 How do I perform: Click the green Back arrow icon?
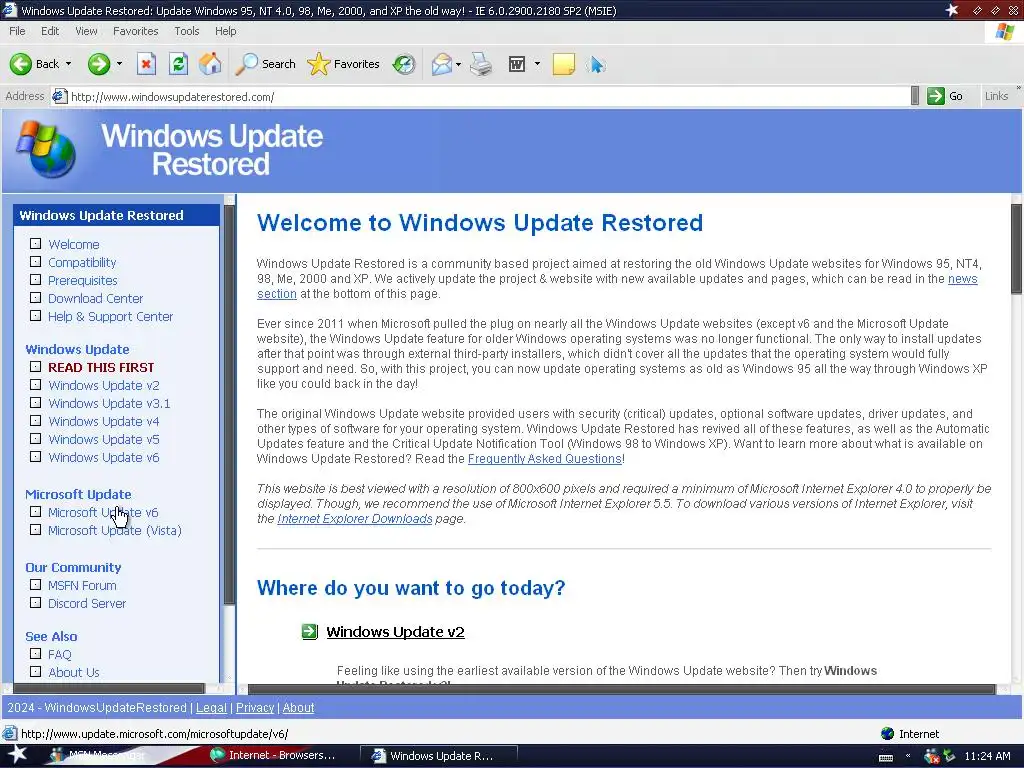coord(20,63)
